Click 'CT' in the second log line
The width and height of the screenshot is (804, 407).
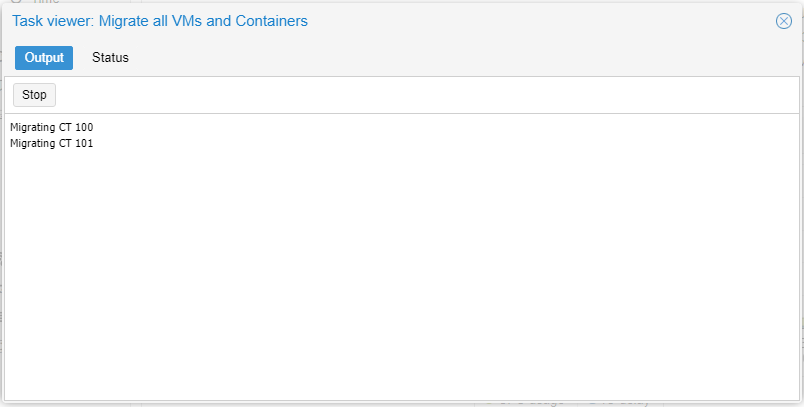(65, 143)
